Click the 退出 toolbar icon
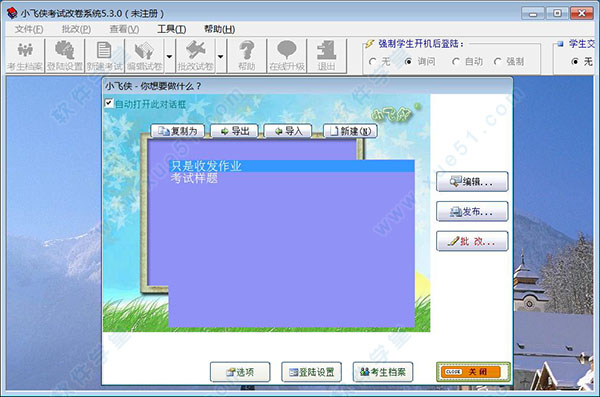The height and width of the screenshot is (397, 600). coord(326,56)
